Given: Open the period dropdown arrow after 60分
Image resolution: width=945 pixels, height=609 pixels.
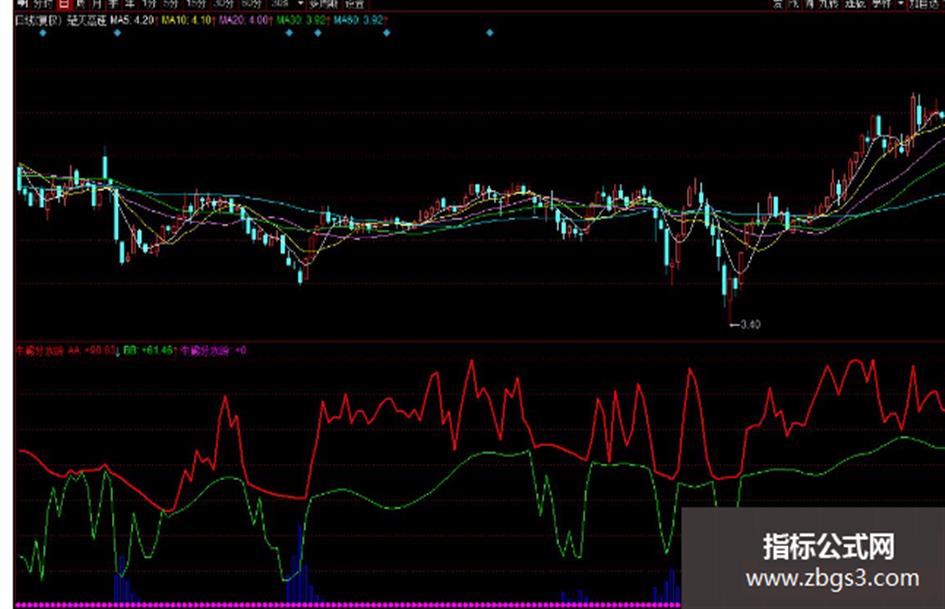Looking at the screenshot, I should click(300, 4).
